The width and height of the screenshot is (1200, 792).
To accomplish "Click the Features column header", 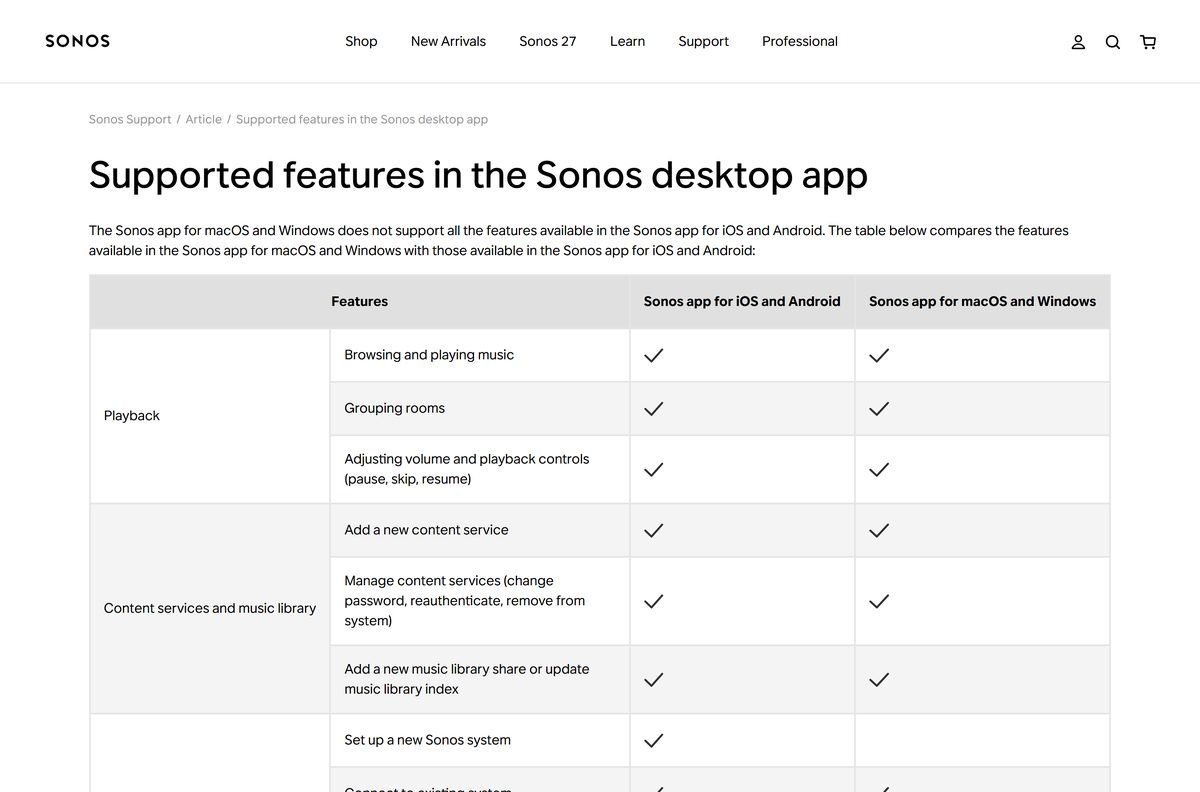I will pyautogui.click(x=360, y=301).
